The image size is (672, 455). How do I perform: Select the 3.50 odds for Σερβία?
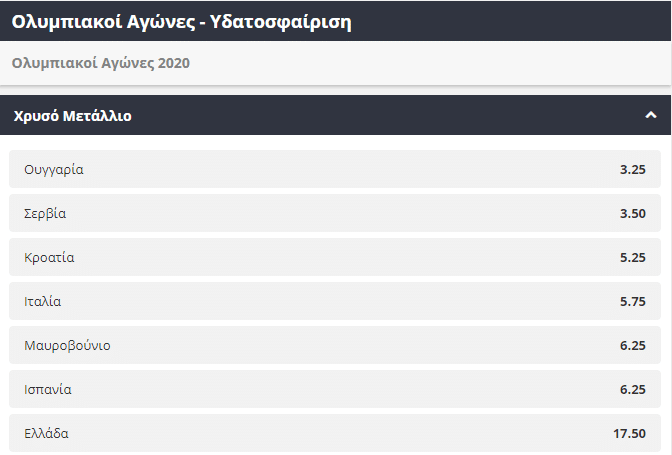(632, 214)
